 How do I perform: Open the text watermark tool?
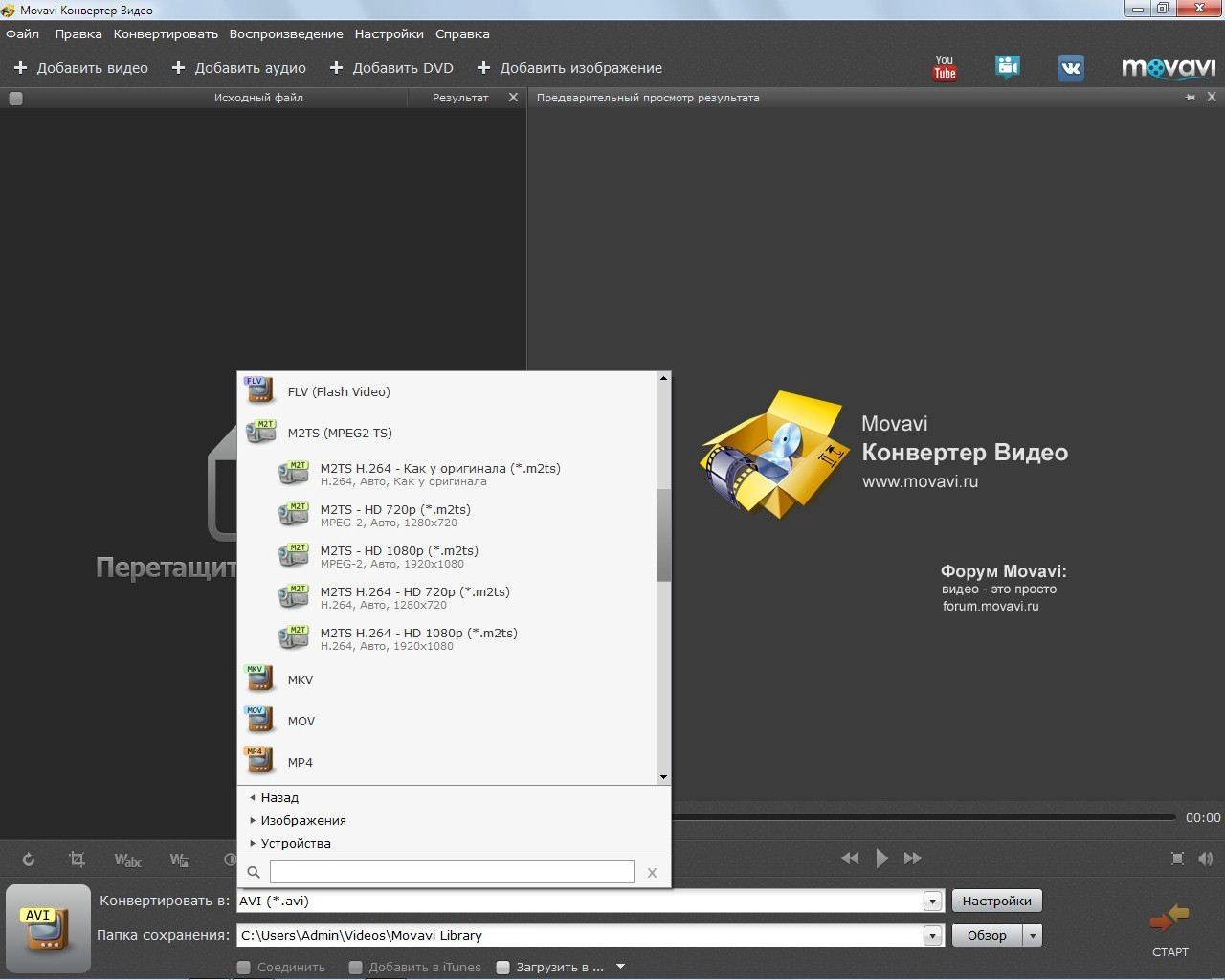[127, 859]
